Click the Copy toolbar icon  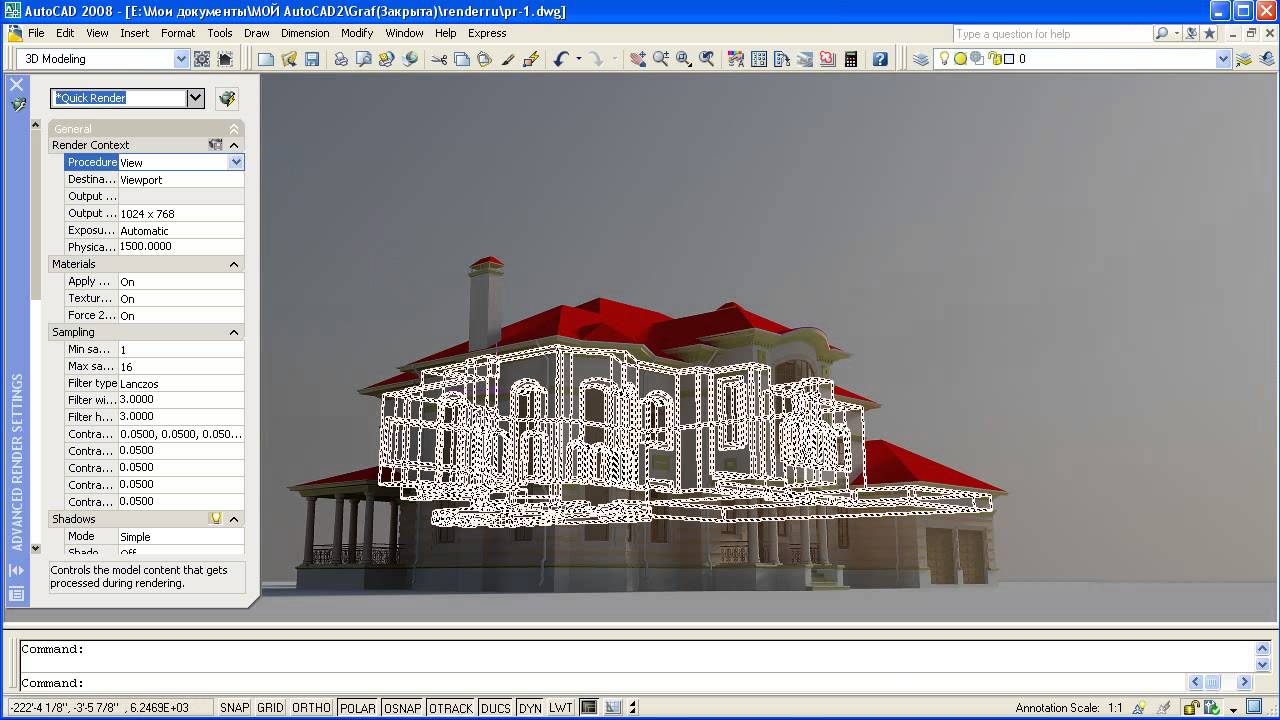(462, 59)
